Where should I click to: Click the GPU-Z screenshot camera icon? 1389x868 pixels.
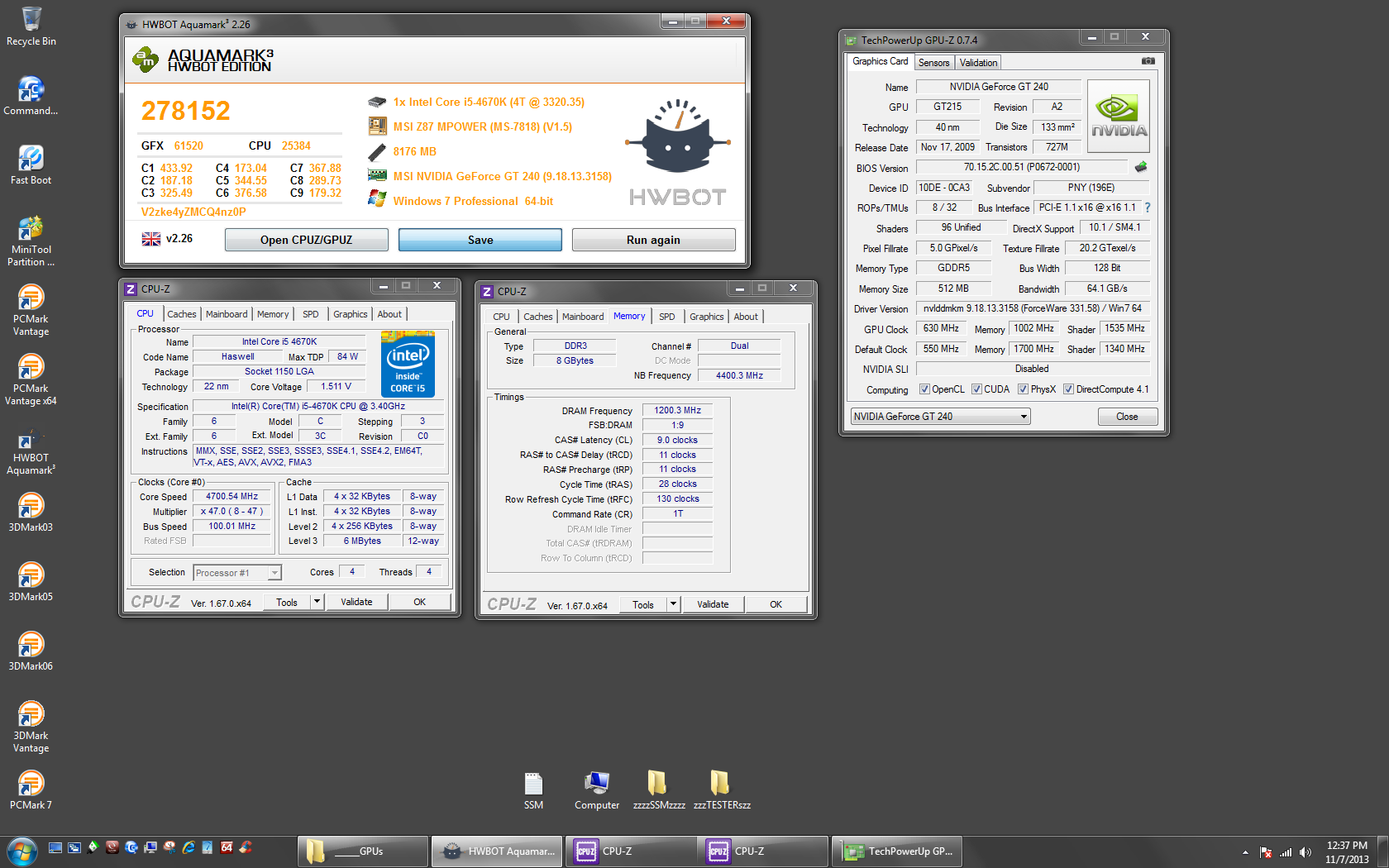pyautogui.click(x=1148, y=61)
